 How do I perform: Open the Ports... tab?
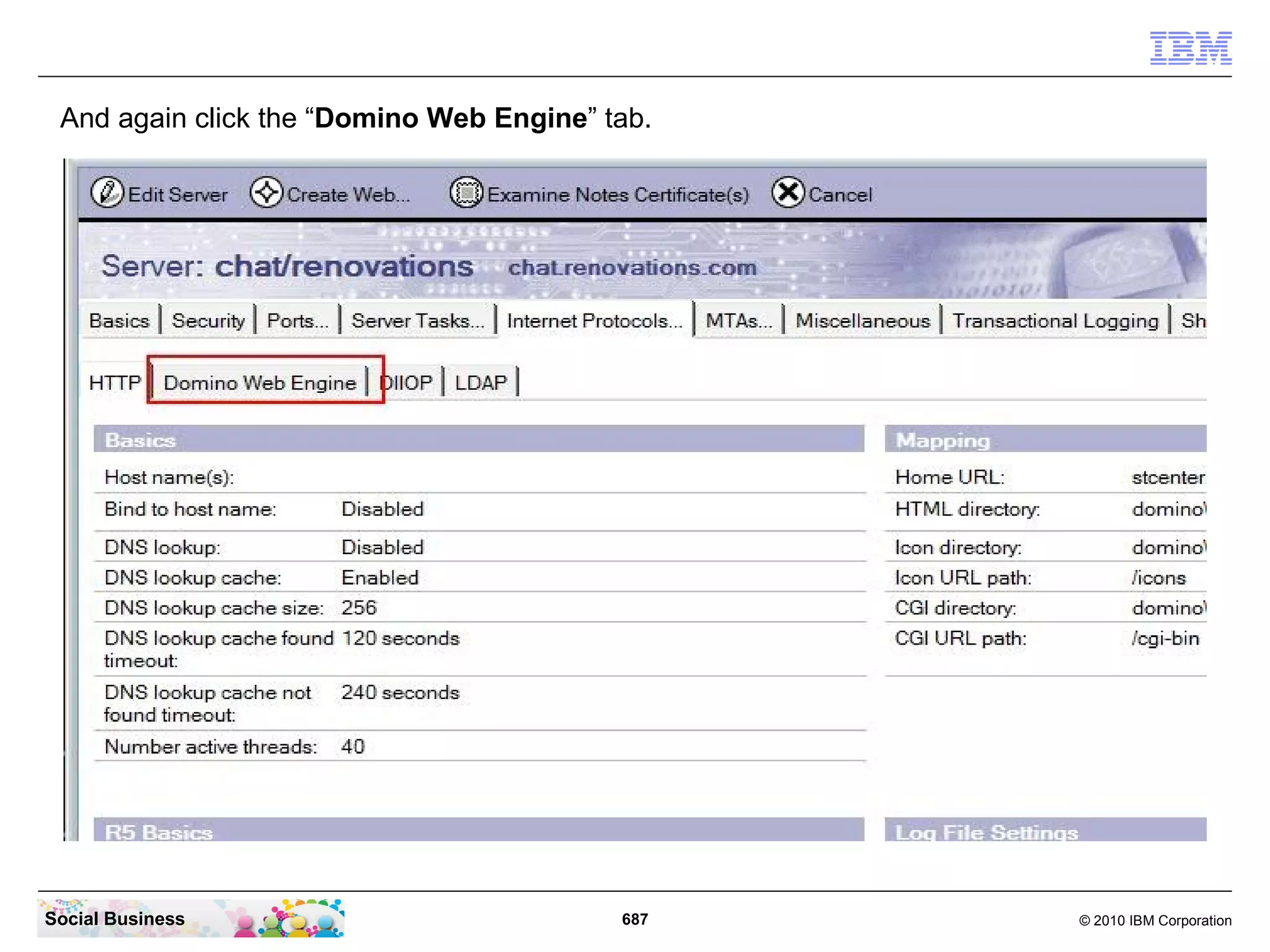pos(298,321)
